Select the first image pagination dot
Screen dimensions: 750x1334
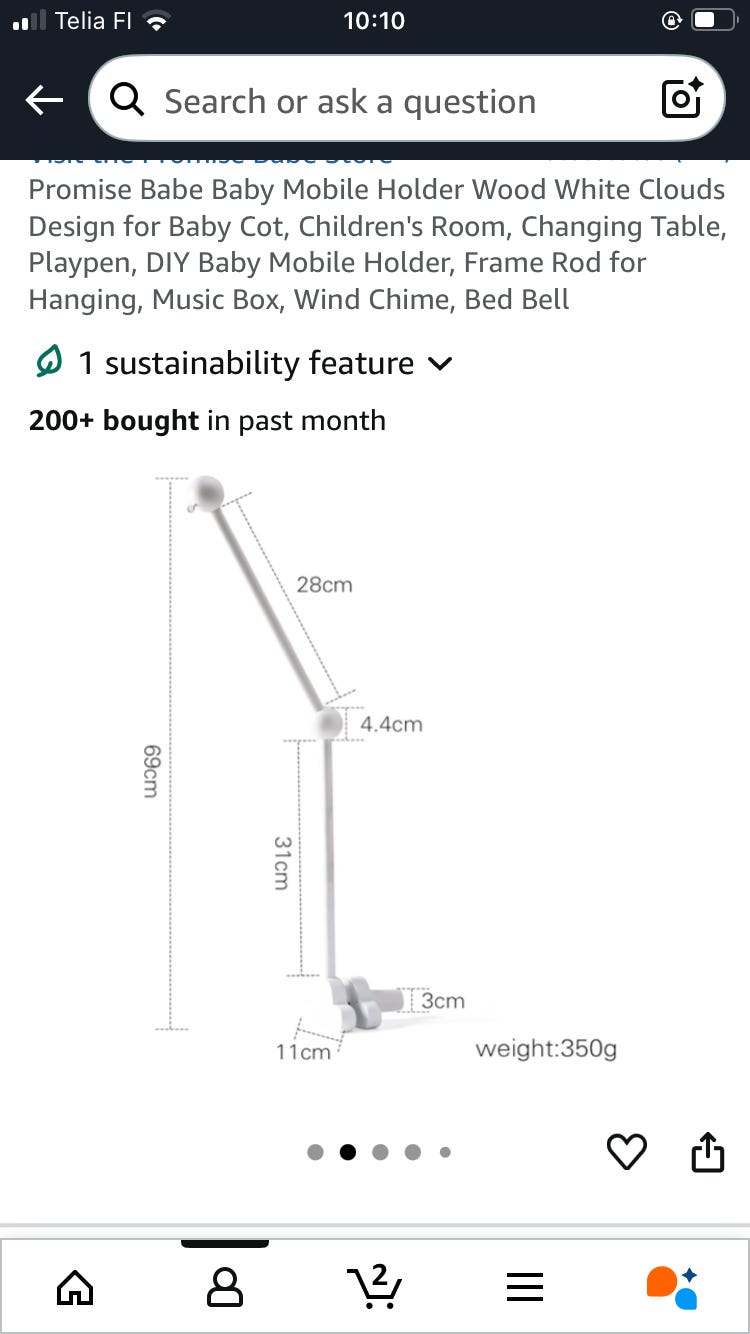click(315, 1152)
